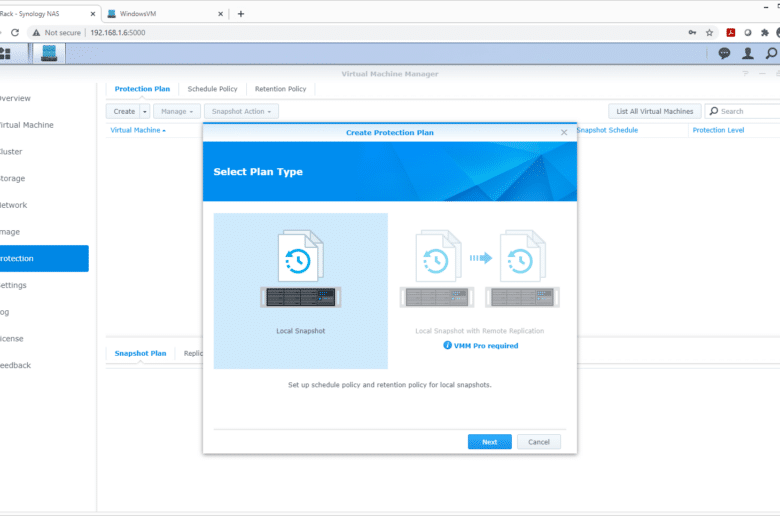The width and height of the screenshot is (780, 516).
Task: Go to License in the sidebar
Action: click(x=11, y=338)
